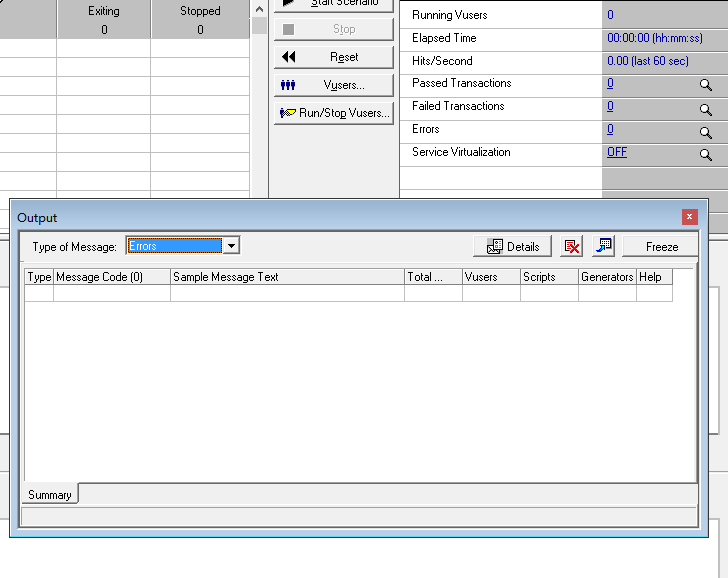Click magnifier next to Errors
This screenshot has width=728, height=578.
(x=705, y=133)
